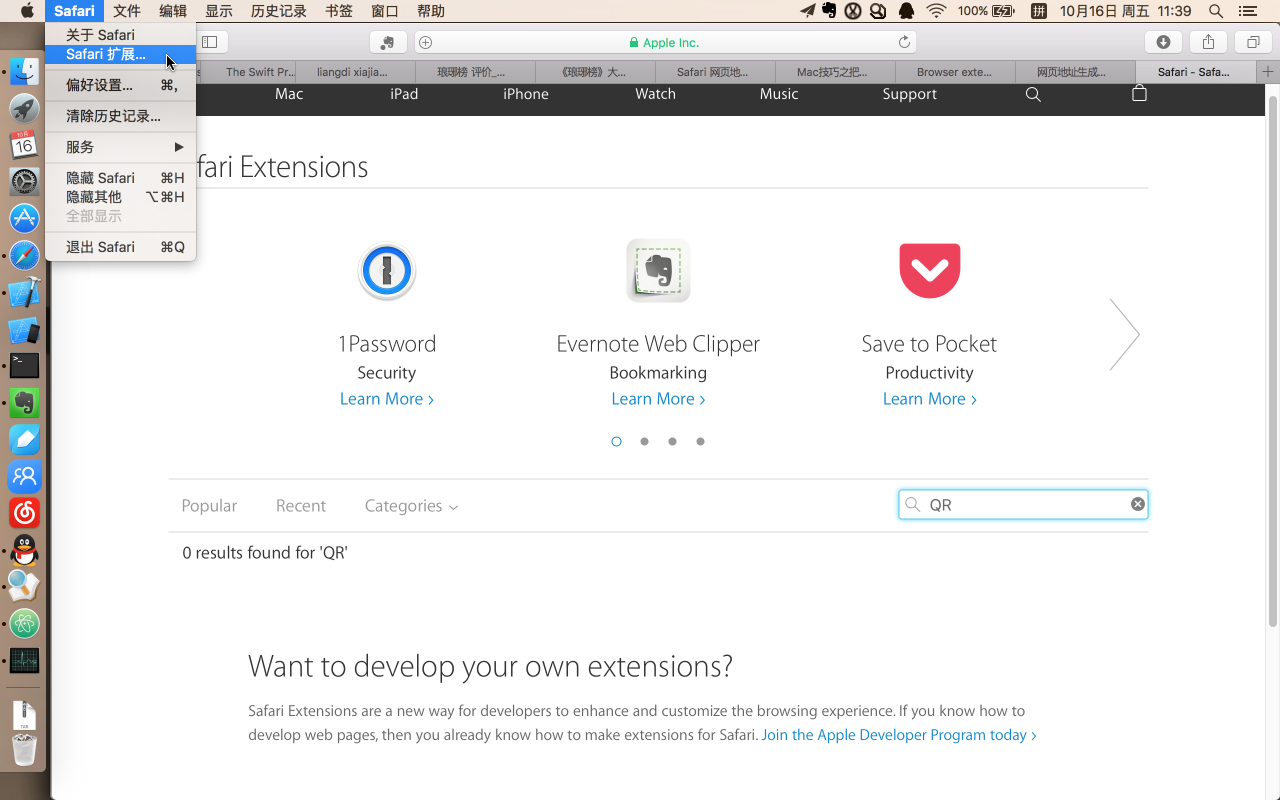Open Learn More under 1Password
The width and height of the screenshot is (1280, 800).
click(387, 399)
